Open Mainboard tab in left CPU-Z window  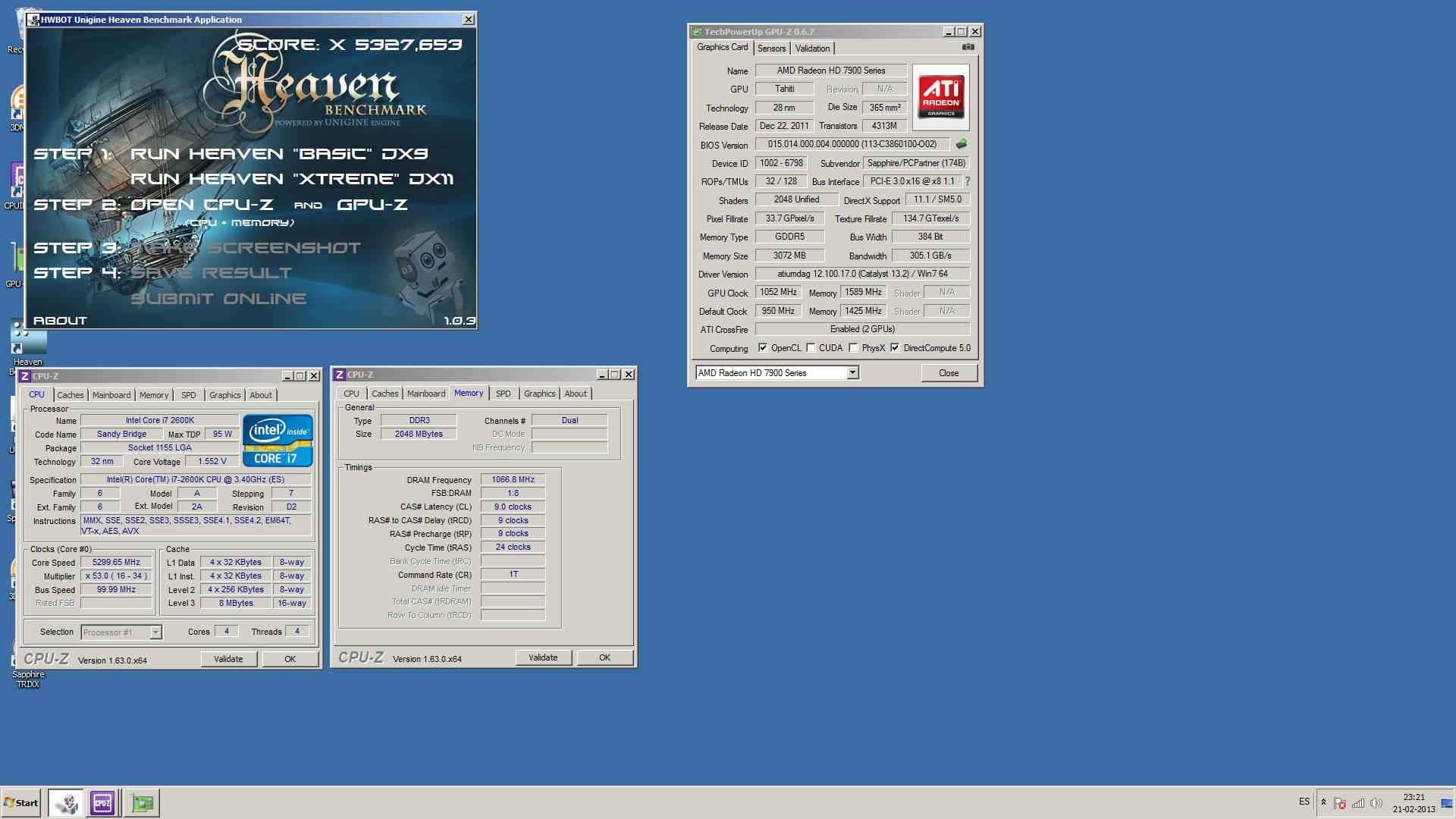pyautogui.click(x=111, y=395)
